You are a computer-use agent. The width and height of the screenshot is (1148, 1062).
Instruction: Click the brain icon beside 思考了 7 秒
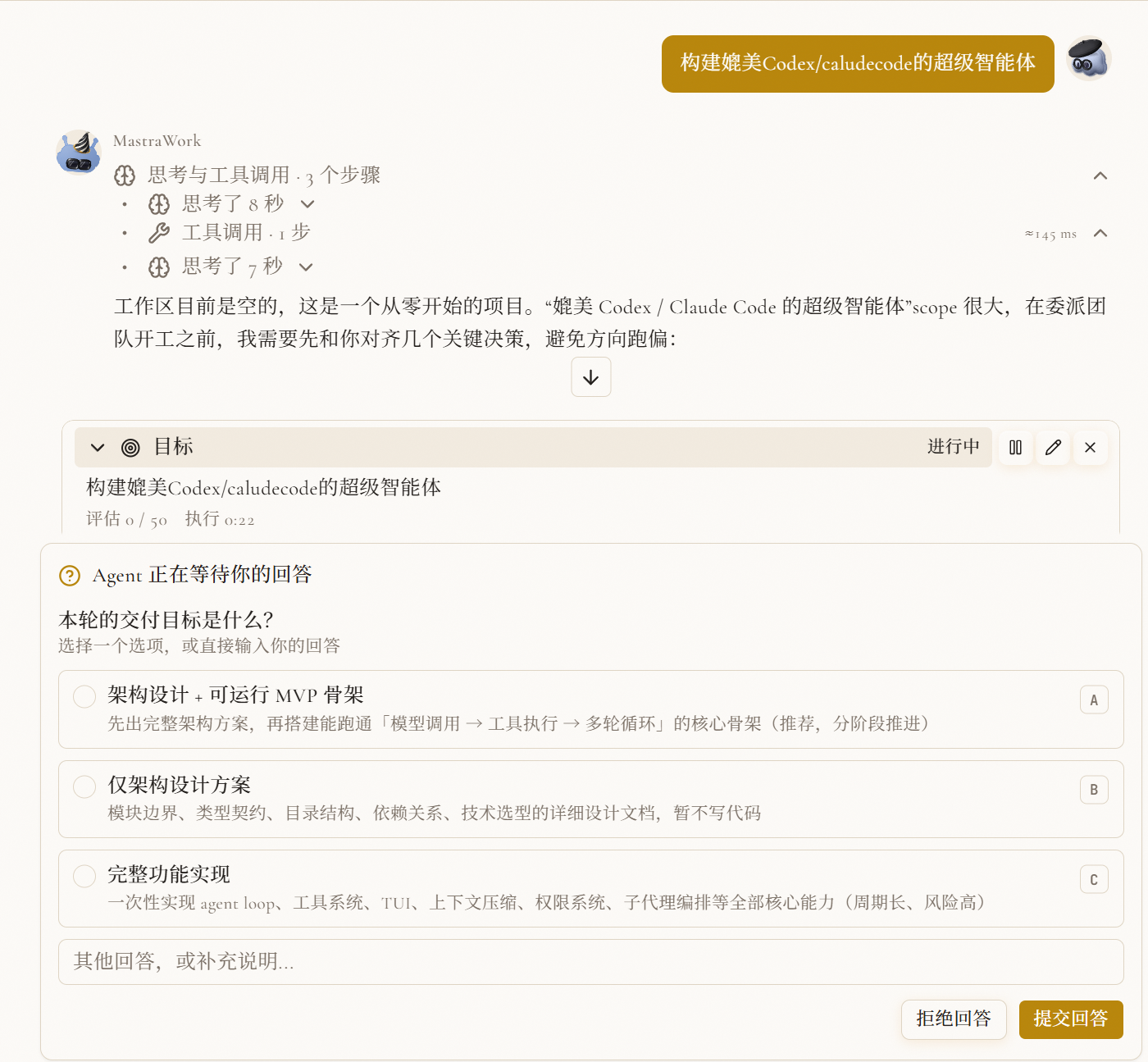tap(159, 267)
